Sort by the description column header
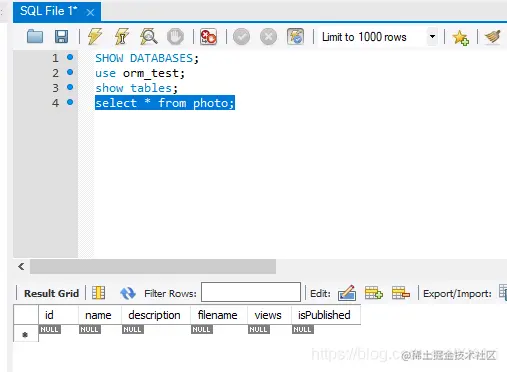Screen dimensions: 507x372 [x=156, y=315]
